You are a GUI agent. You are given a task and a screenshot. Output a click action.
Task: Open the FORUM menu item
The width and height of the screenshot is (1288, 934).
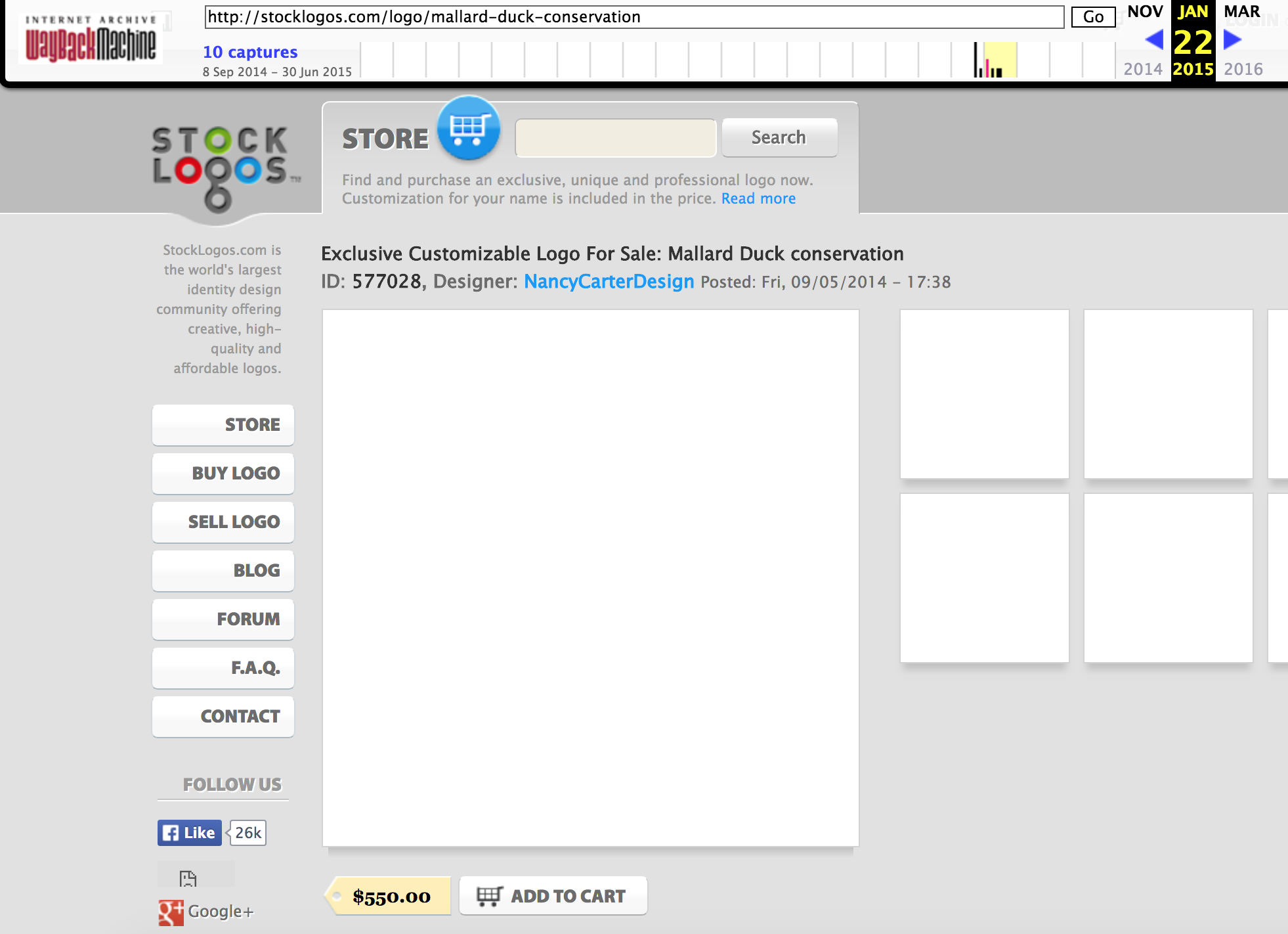coord(223,619)
